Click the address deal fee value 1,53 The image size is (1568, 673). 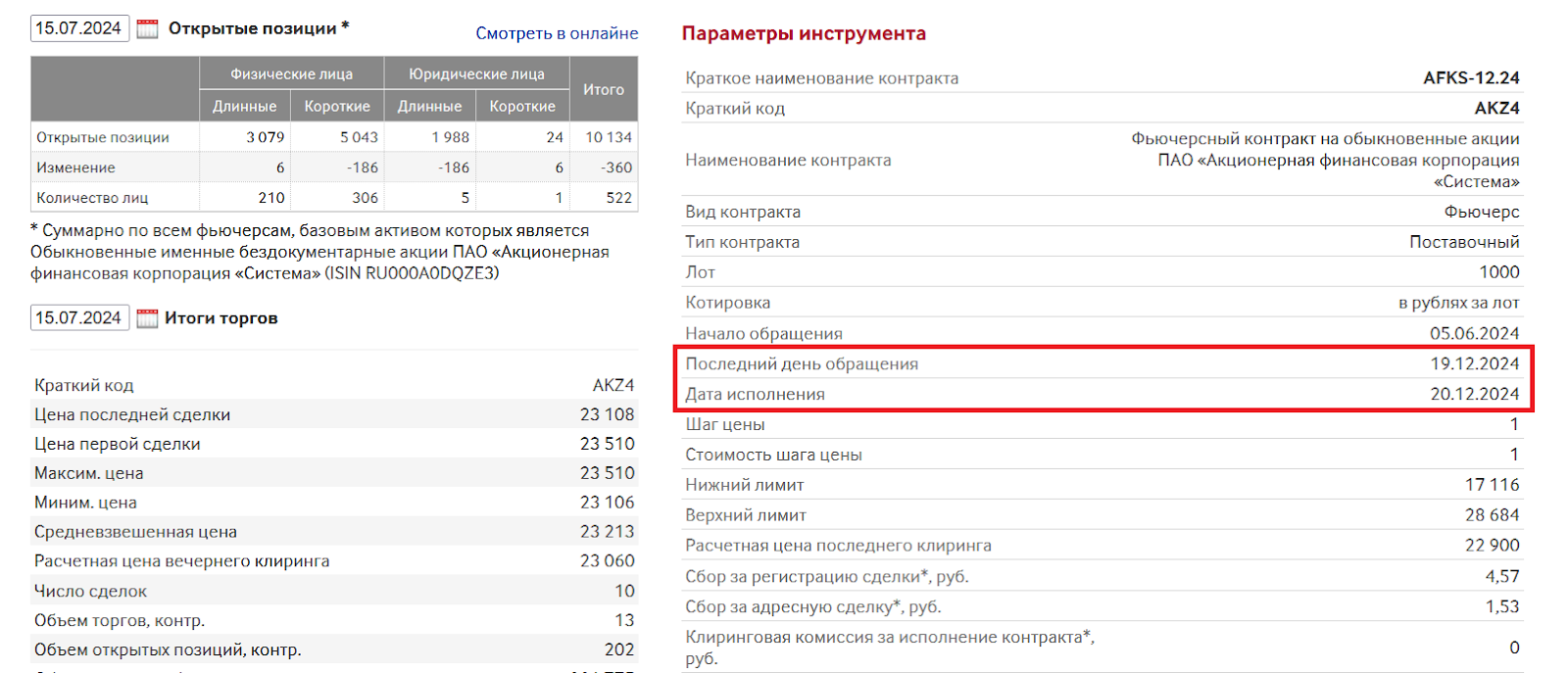1502,606
